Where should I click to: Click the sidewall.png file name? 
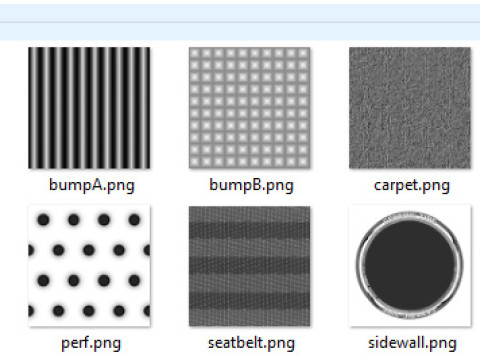coord(412,343)
